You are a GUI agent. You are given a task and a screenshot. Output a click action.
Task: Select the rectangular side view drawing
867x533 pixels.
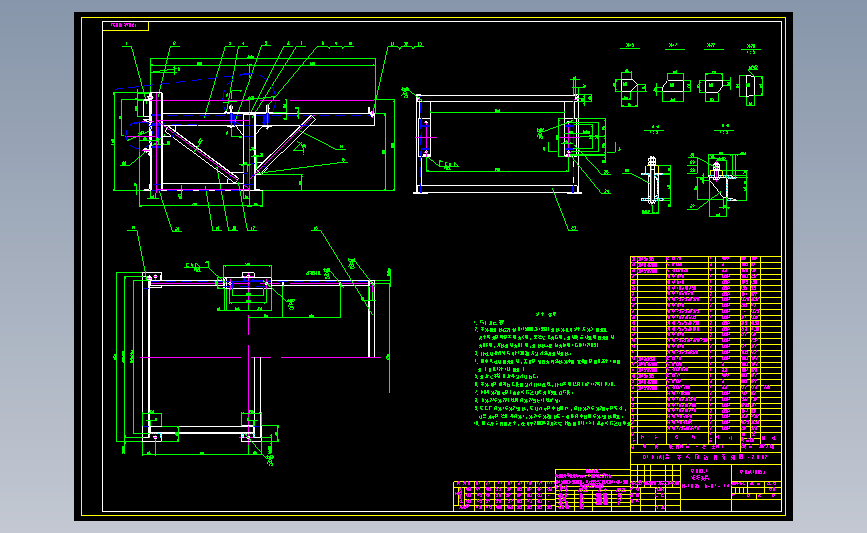pyautogui.click(x=498, y=144)
